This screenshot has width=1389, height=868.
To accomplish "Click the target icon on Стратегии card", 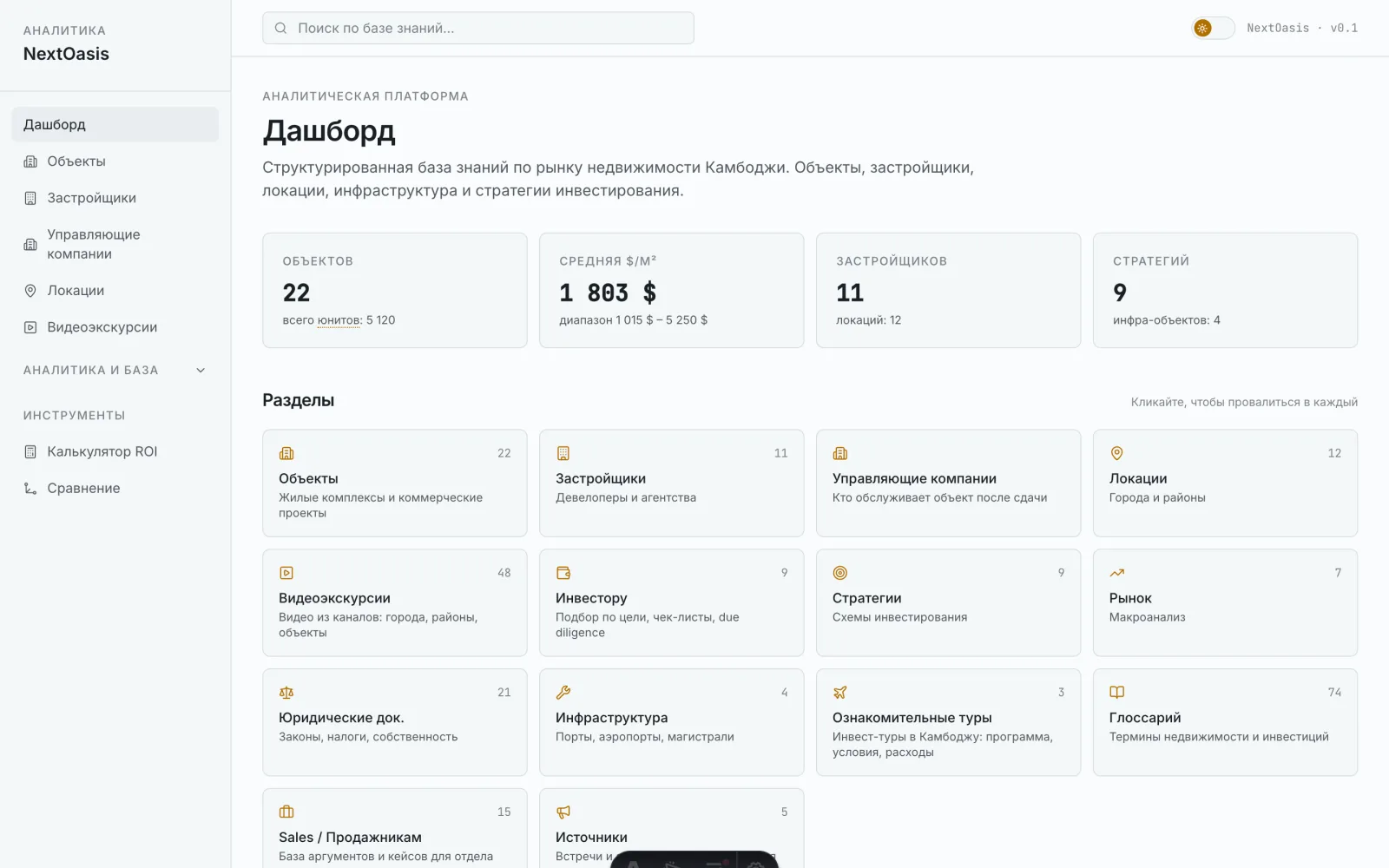I will click(840, 573).
